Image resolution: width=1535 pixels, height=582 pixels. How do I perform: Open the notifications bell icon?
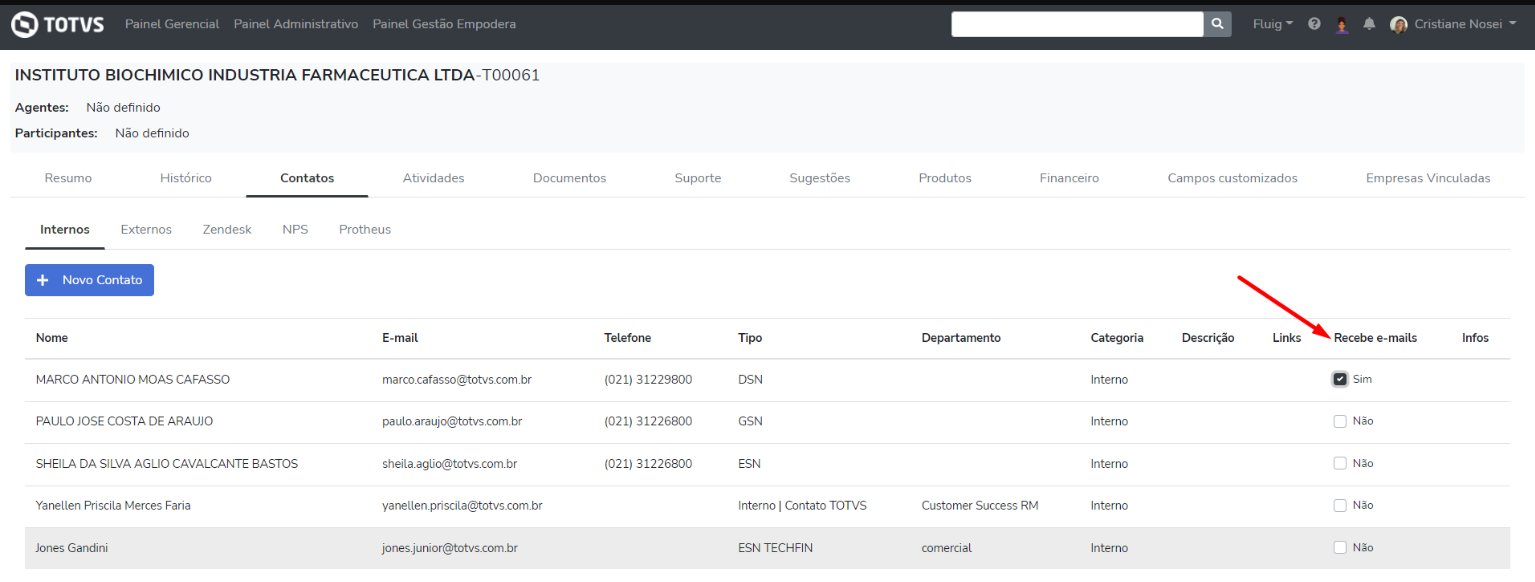coord(1369,24)
